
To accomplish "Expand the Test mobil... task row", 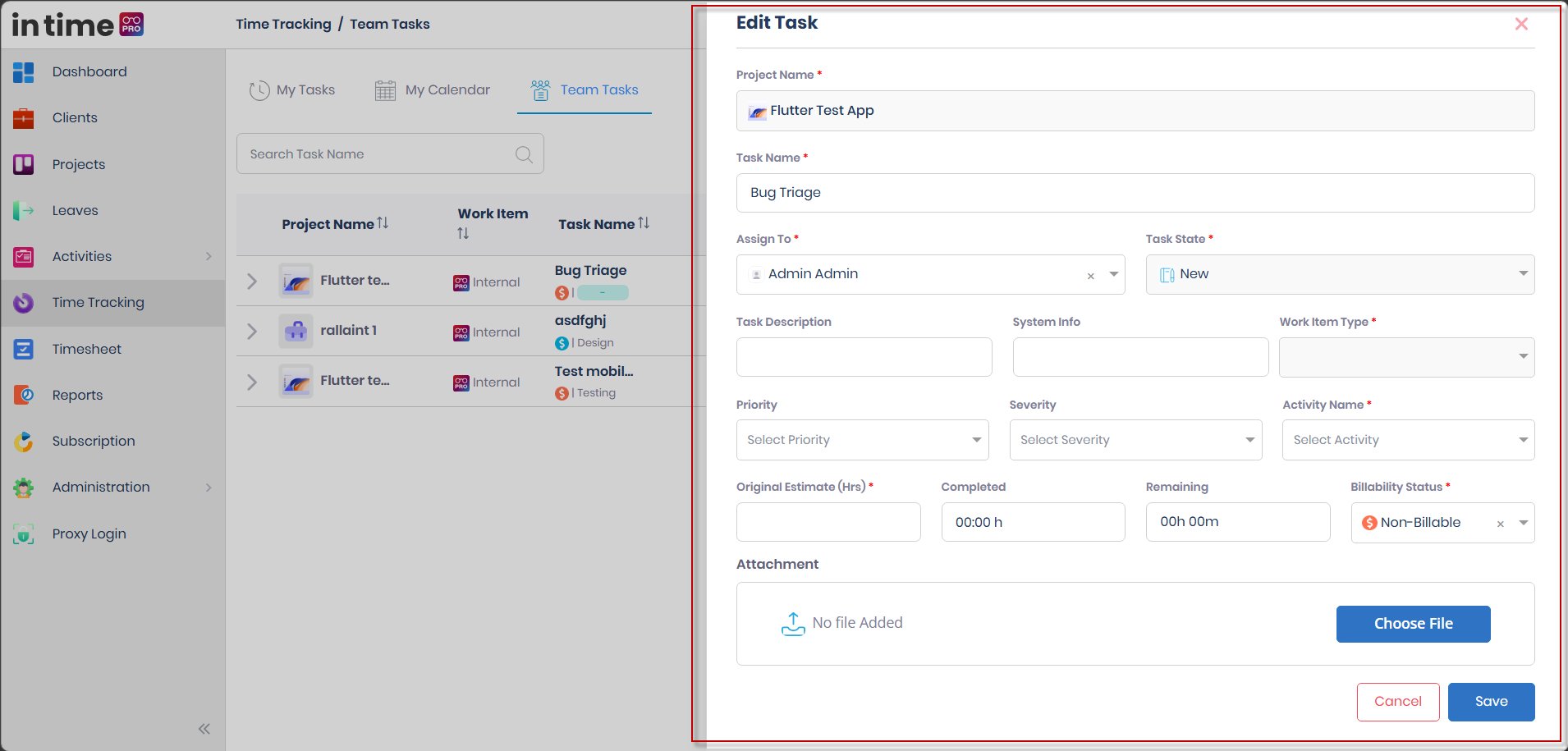I will 252,382.
